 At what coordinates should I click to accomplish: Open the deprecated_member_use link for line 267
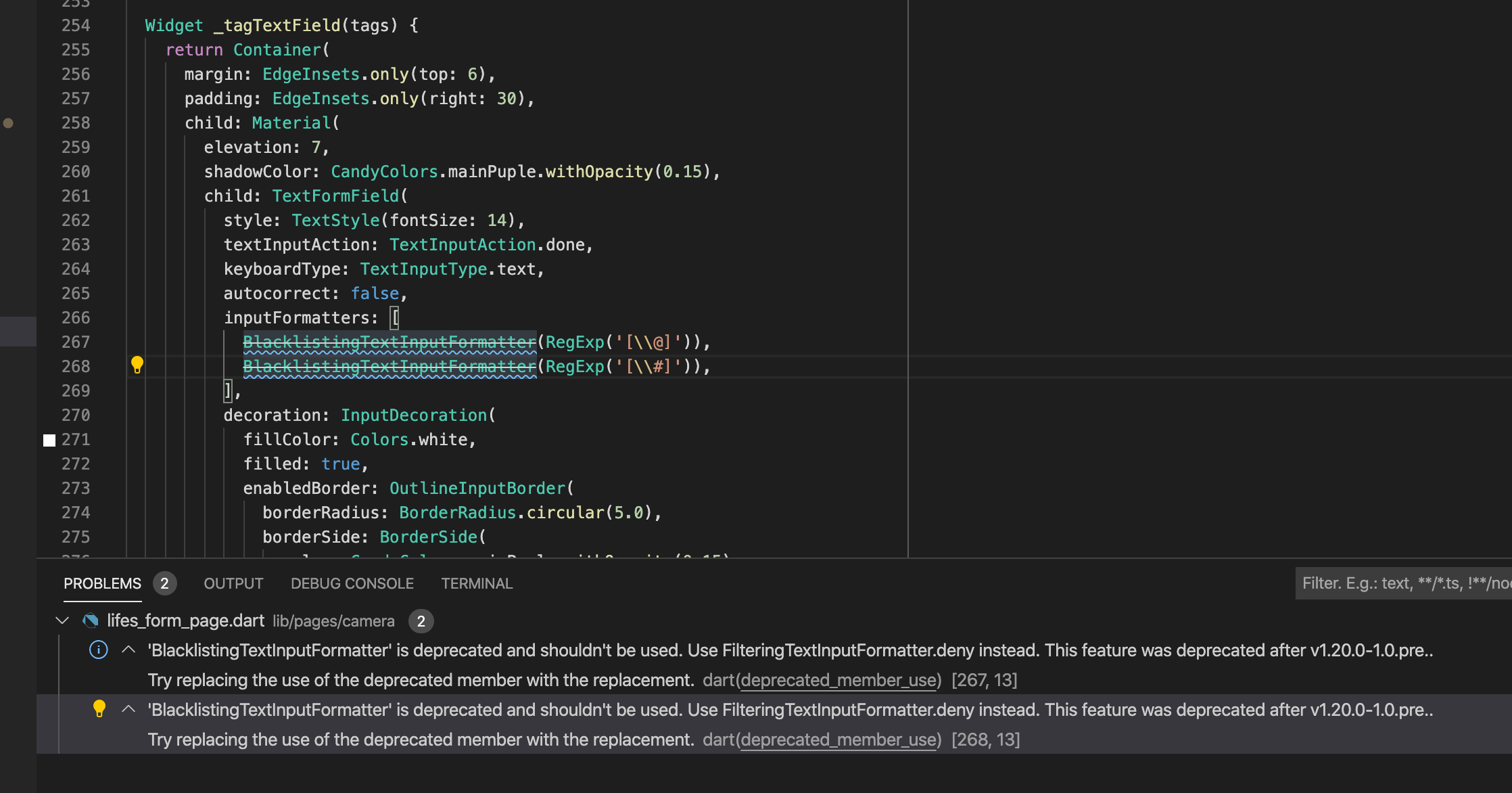(x=838, y=680)
